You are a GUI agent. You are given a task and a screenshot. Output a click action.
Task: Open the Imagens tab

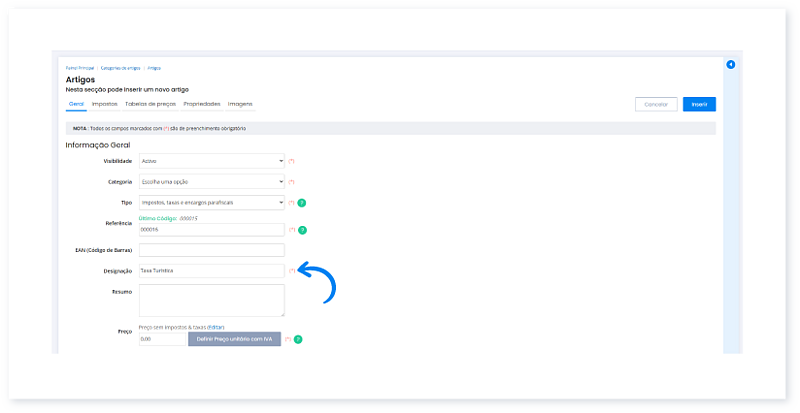pos(240,104)
